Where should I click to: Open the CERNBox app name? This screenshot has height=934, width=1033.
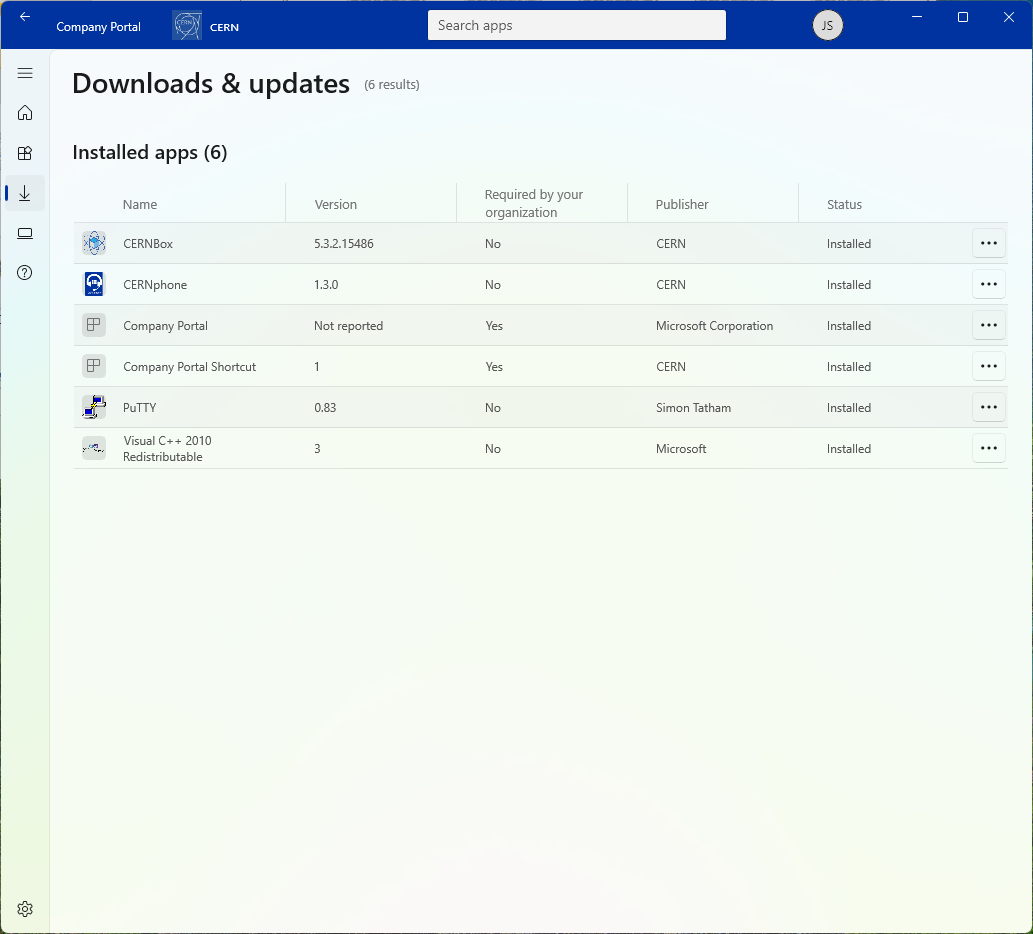point(148,244)
